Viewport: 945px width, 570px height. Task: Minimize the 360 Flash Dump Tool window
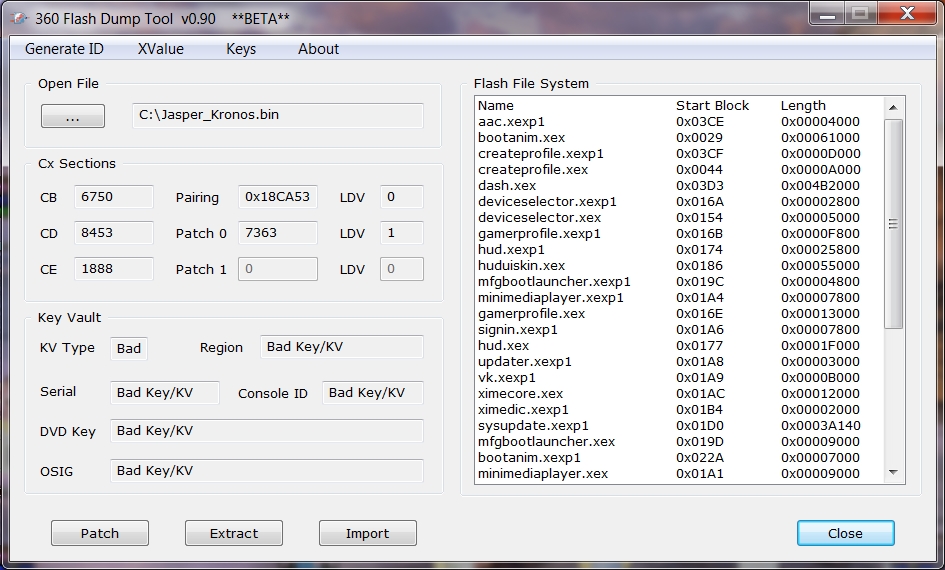coord(827,14)
